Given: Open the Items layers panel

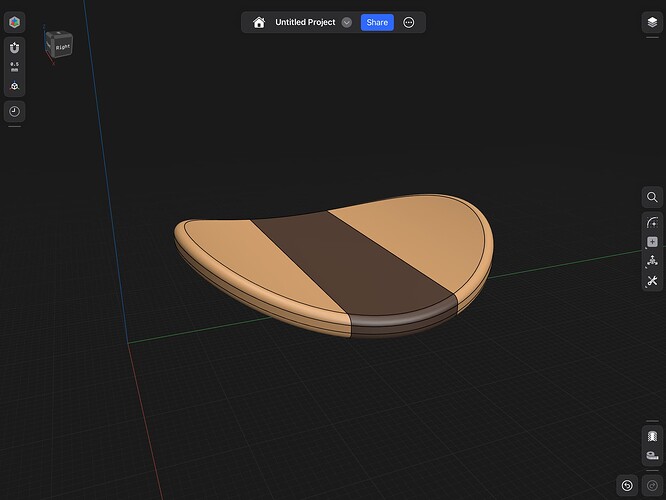Looking at the screenshot, I should pyautogui.click(x=652, y=22).
